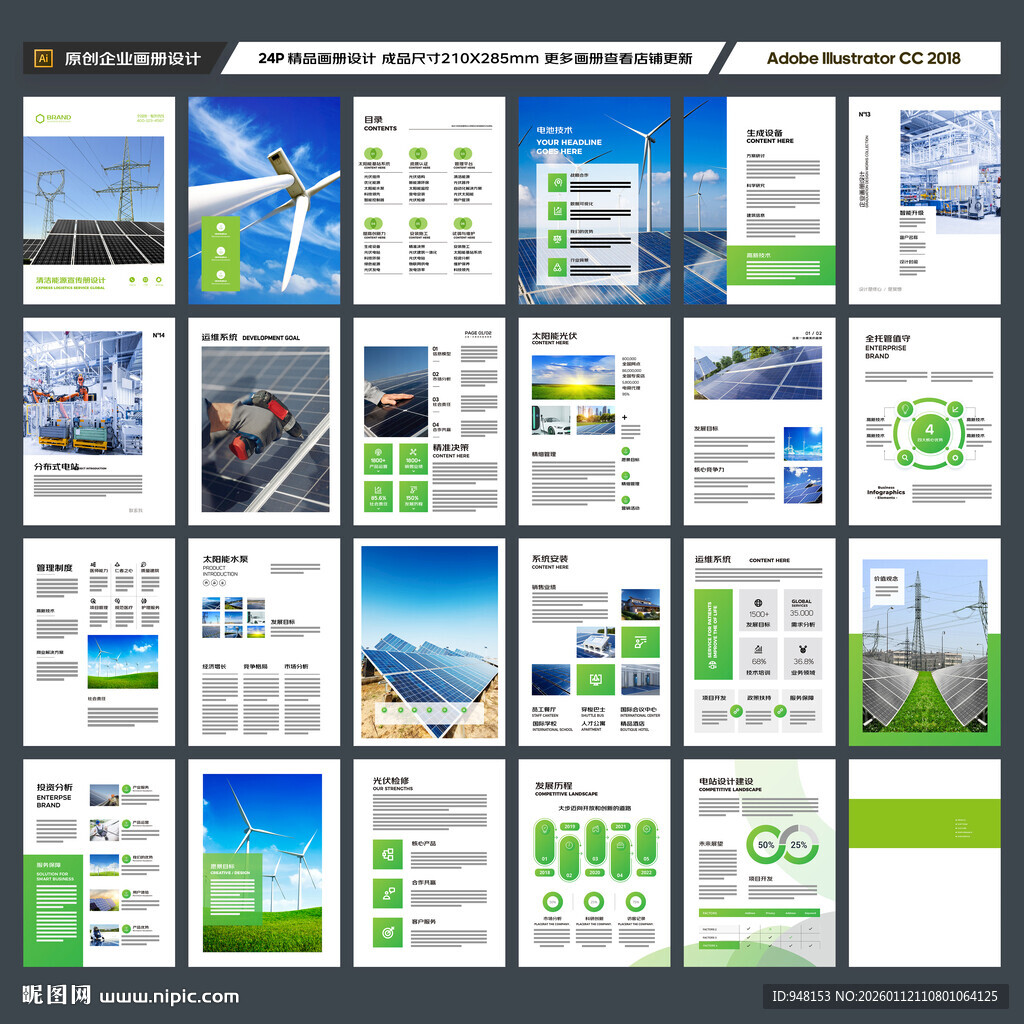1024x1024 pixels.
Task: Click the gloved hand with drill photo
Action: pos(265,429)
